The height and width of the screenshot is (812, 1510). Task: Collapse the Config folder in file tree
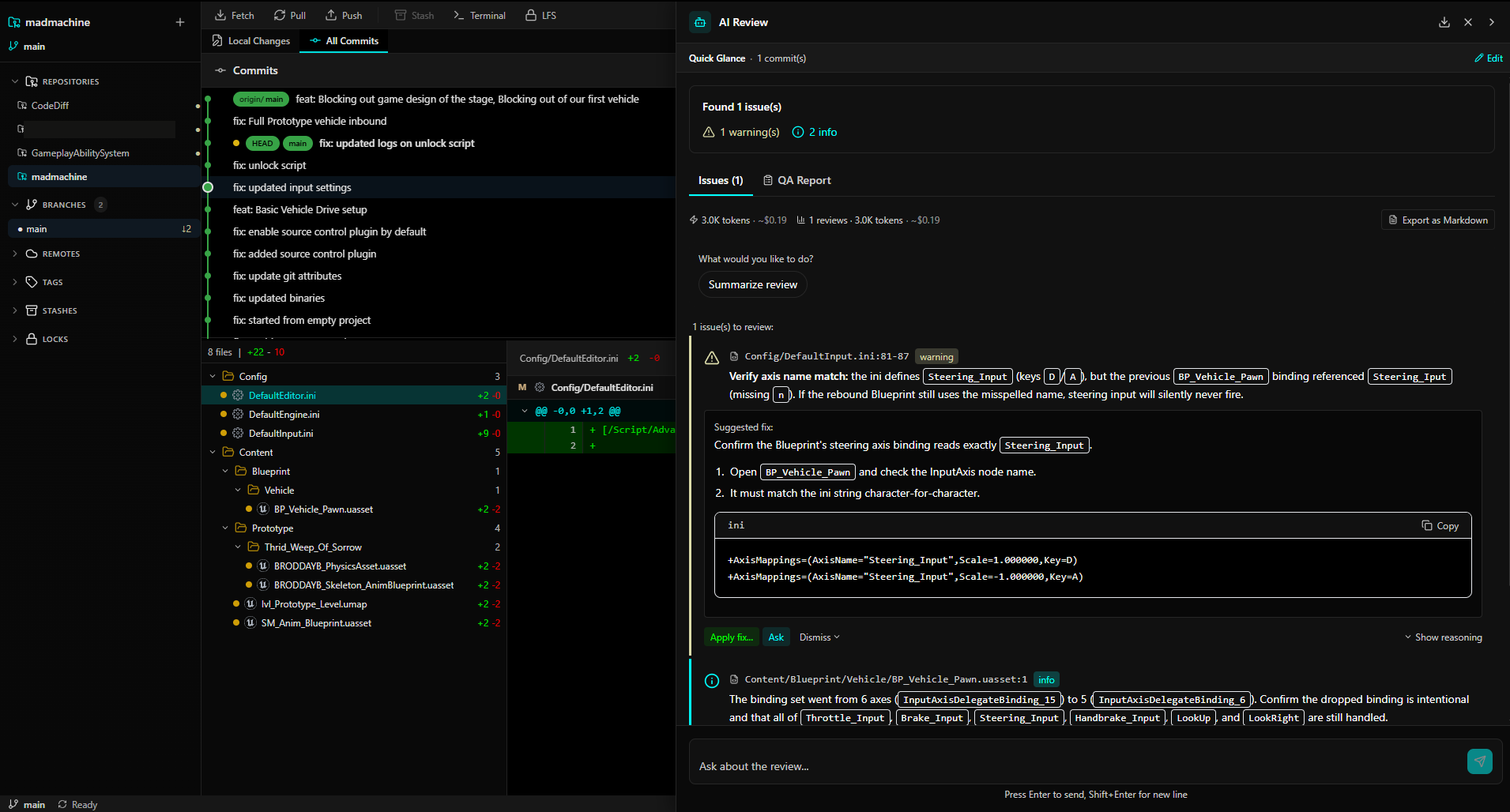[x=213, y=377]
